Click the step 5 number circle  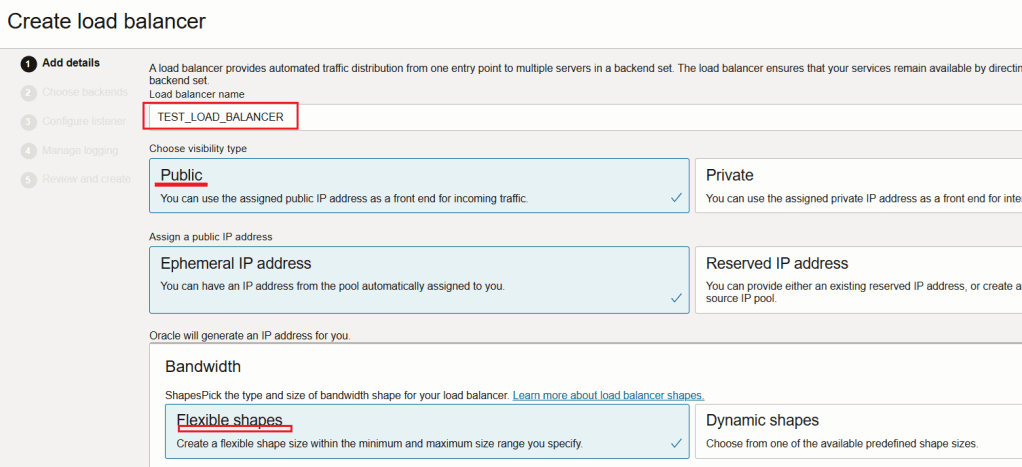(x=29, y=180)
